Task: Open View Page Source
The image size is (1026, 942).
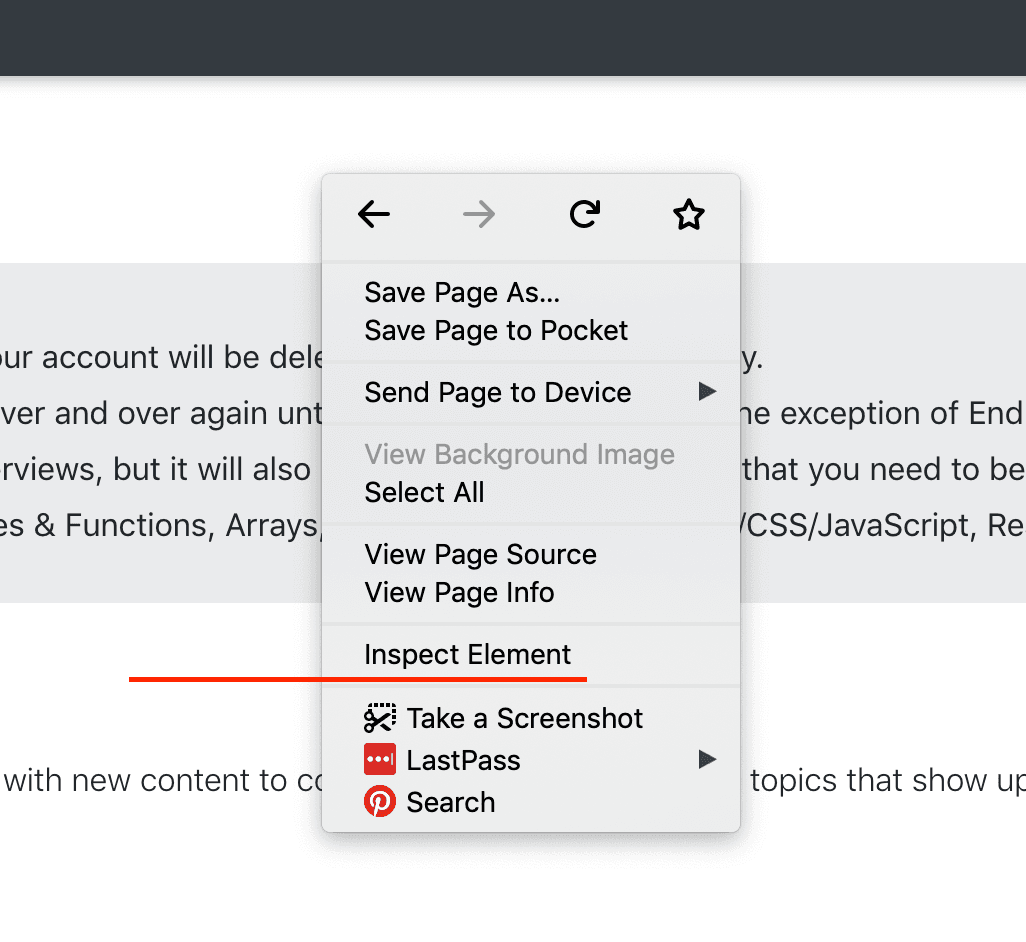Action: (x=480, y=555)
